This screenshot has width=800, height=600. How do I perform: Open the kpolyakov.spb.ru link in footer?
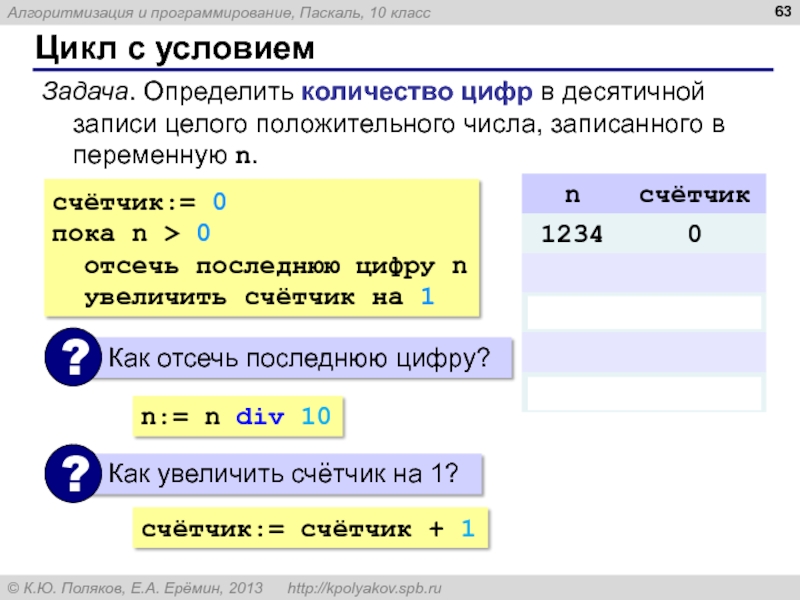pos(364,587)
